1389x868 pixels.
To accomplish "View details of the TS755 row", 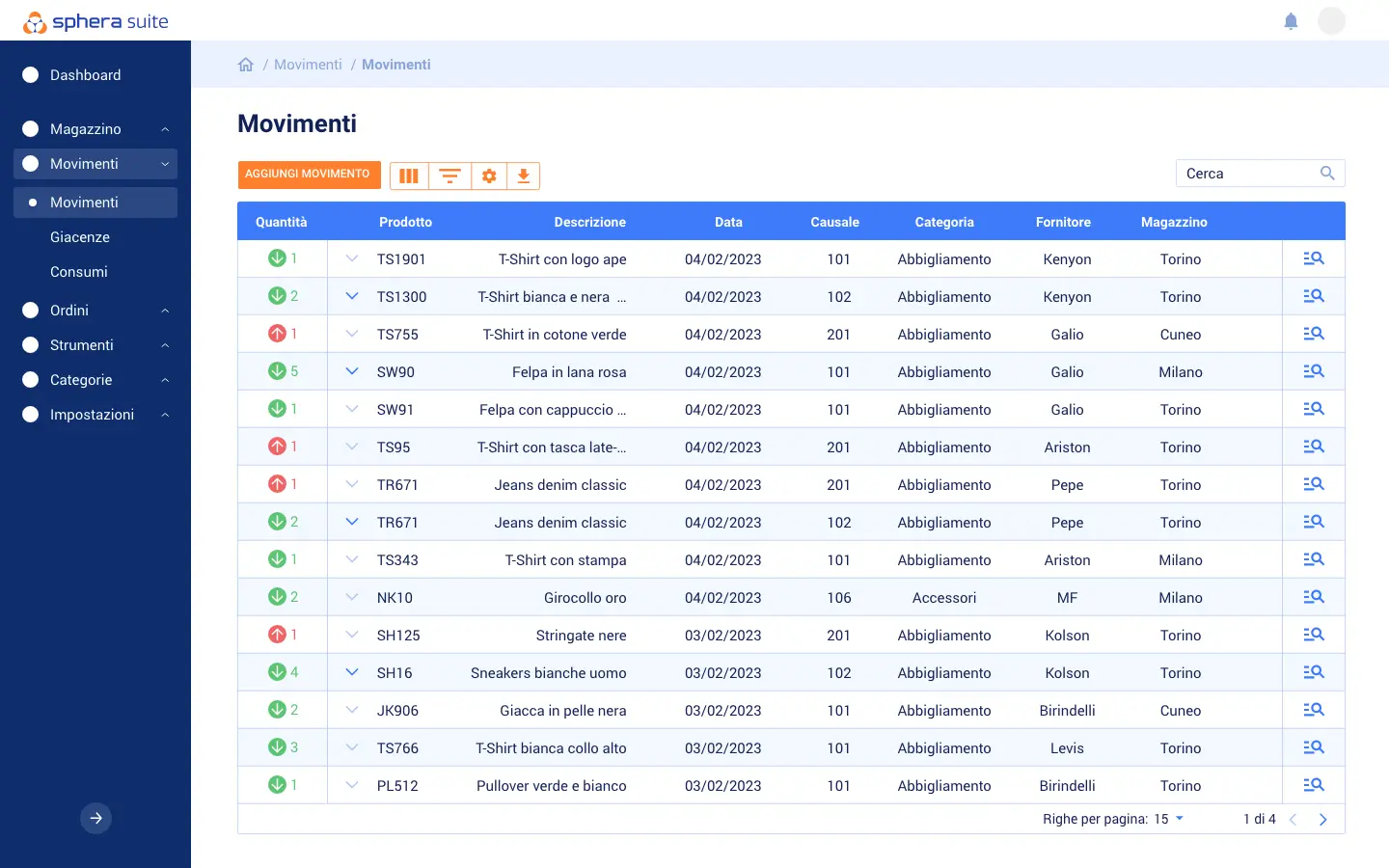I will pos(1314,334).
